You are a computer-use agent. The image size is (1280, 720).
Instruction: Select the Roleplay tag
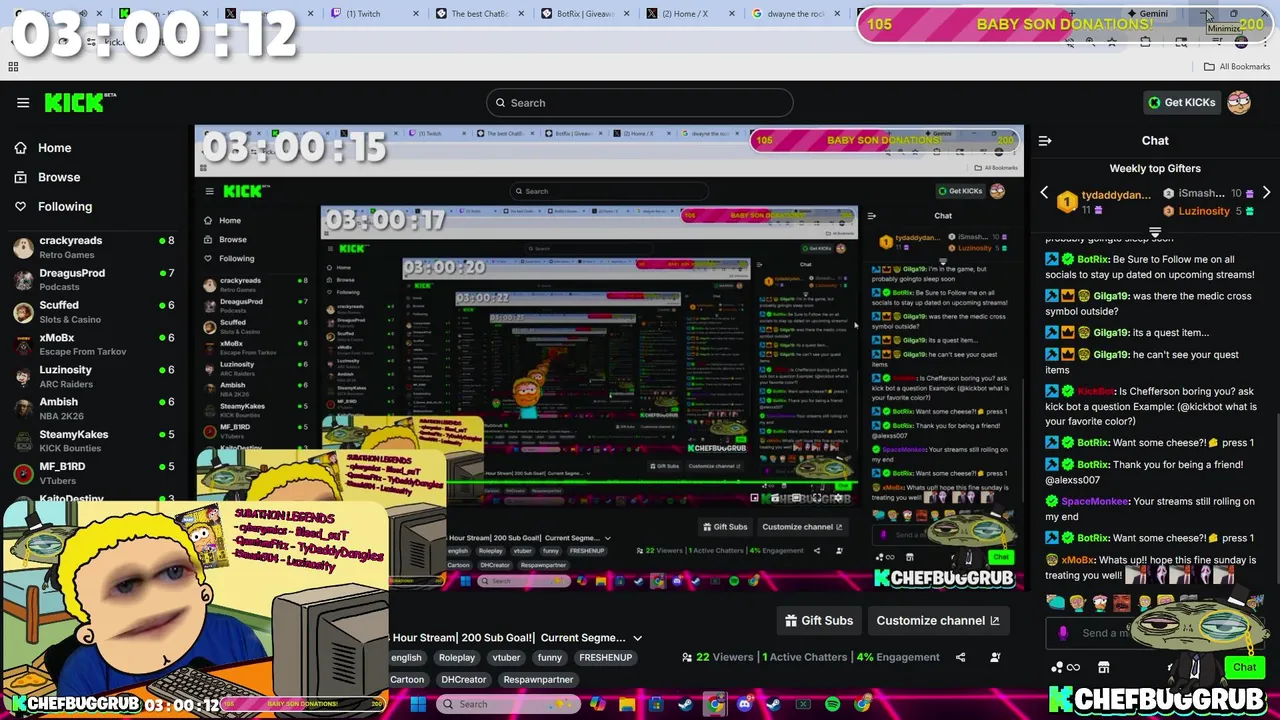[x=457, y=658]
